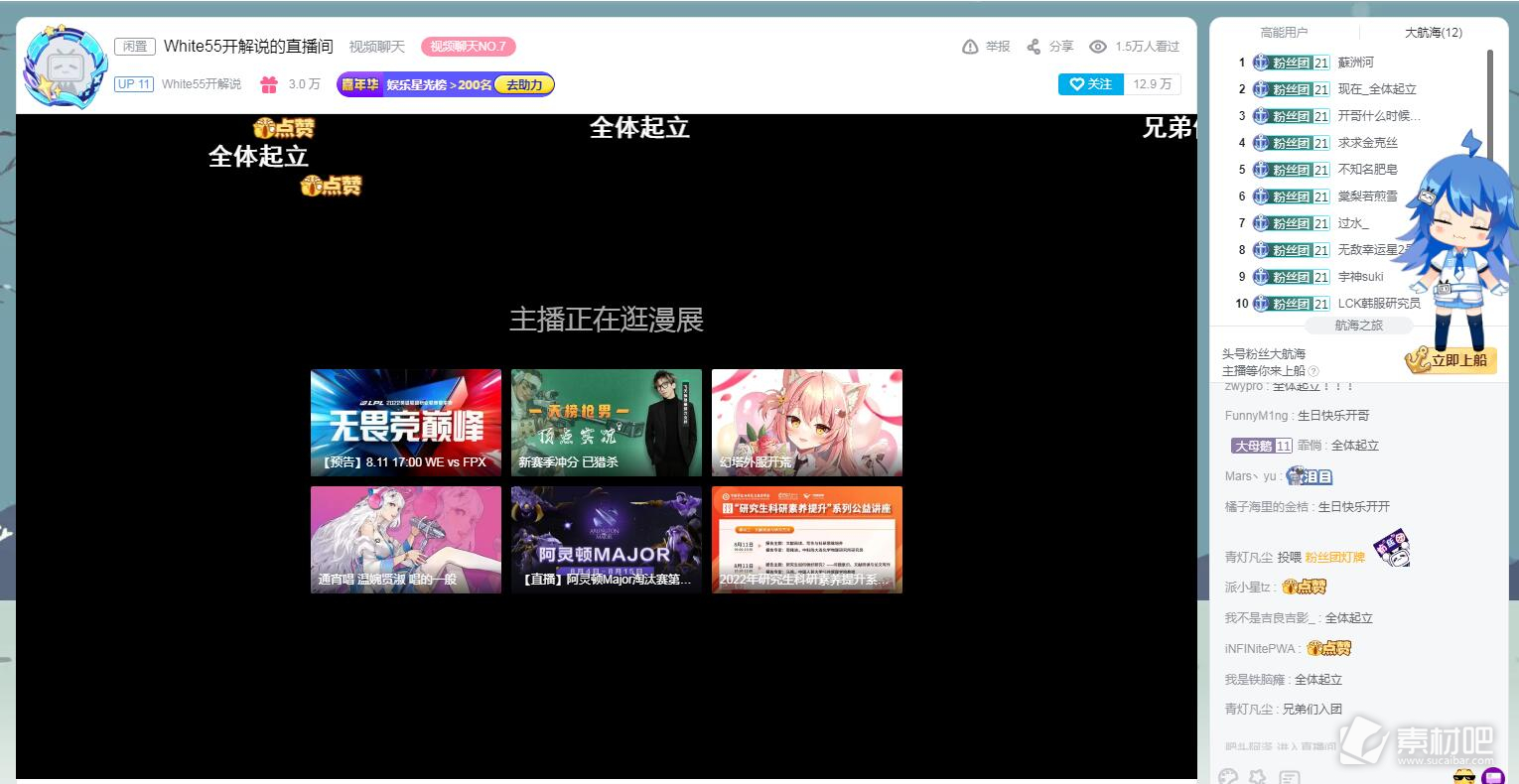Click the share (分享) icon
The image size is (1519, 784).
1034,47
